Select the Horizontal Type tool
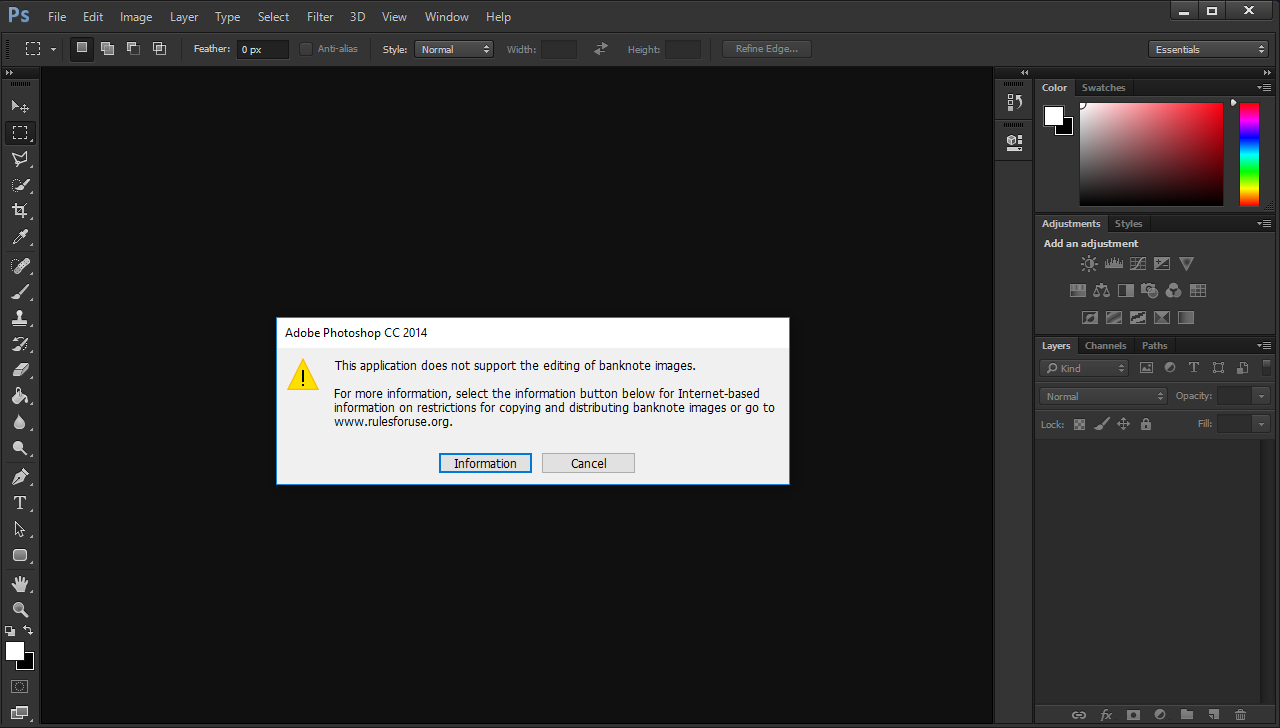 click(20, 503)
